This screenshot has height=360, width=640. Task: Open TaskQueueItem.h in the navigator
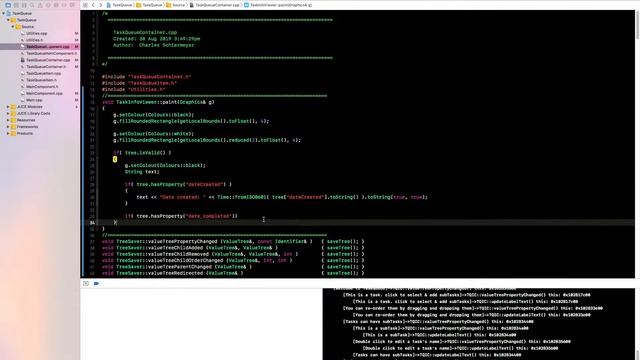pyautogui.click(x=41, y=80)
